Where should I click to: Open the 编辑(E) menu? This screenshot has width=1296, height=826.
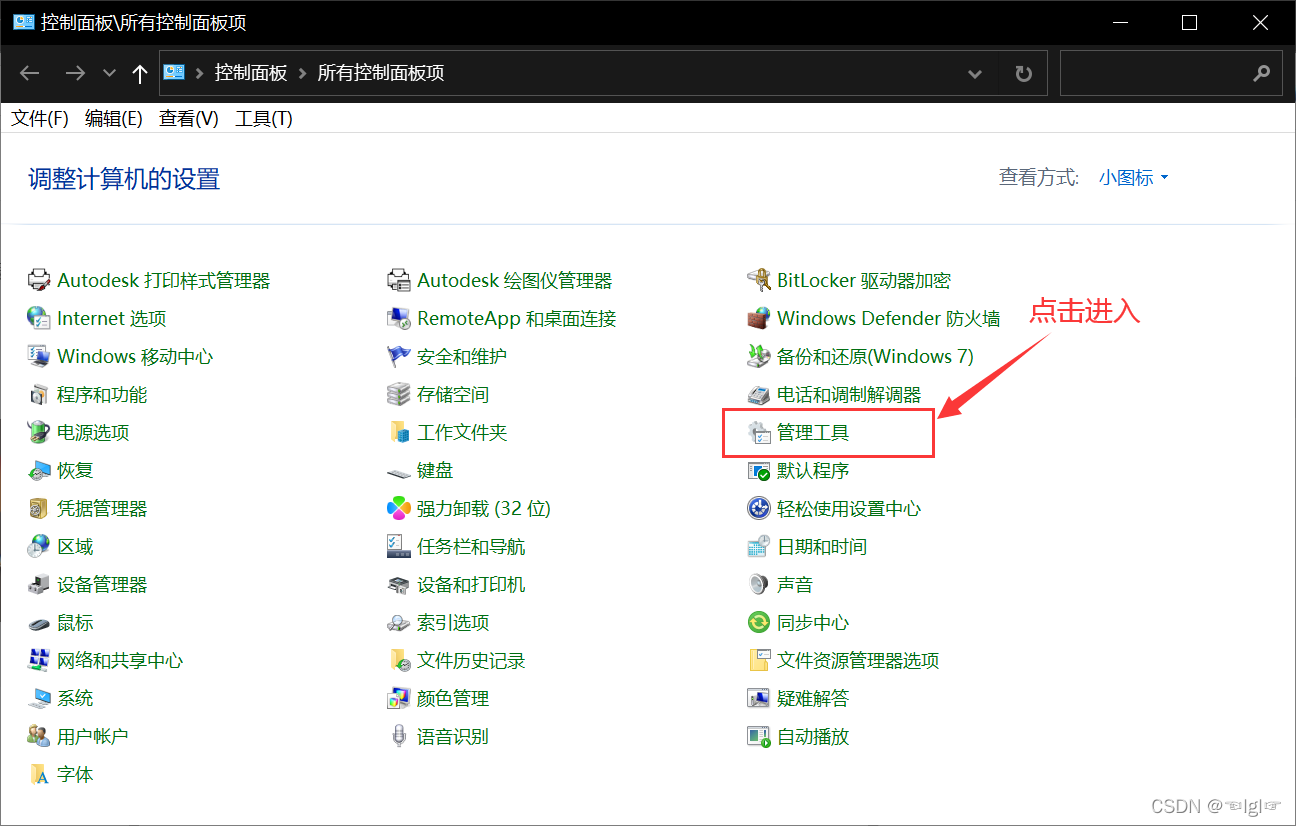(114, 119)
